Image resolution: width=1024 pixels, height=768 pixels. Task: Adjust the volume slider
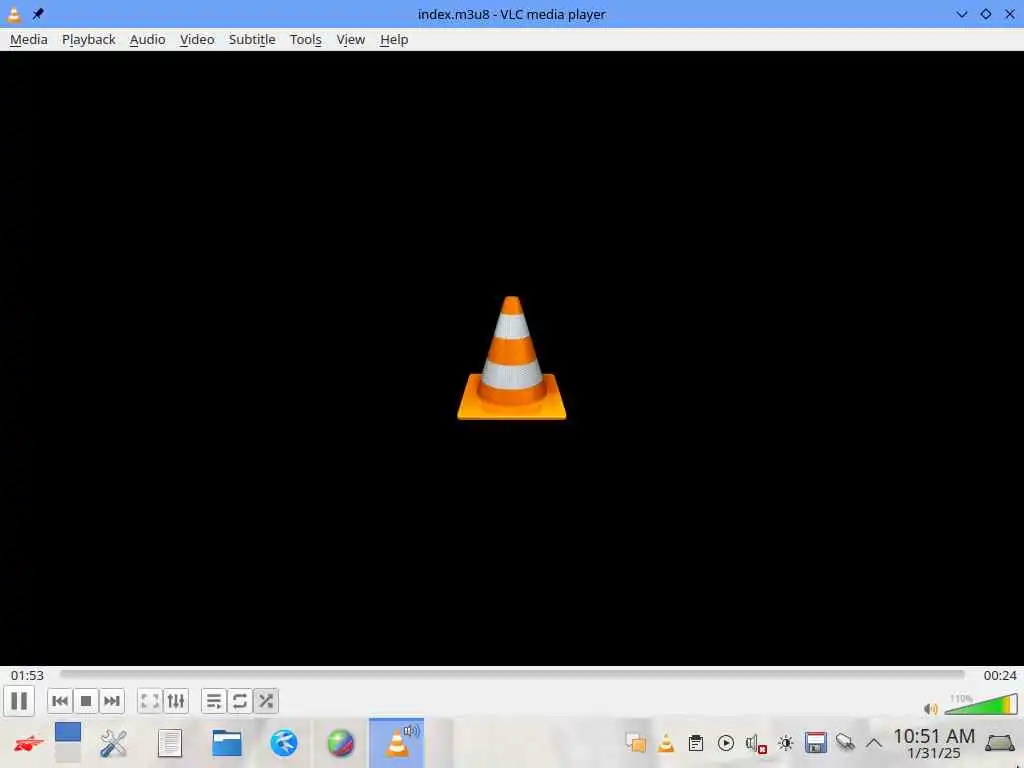[981, 705]
